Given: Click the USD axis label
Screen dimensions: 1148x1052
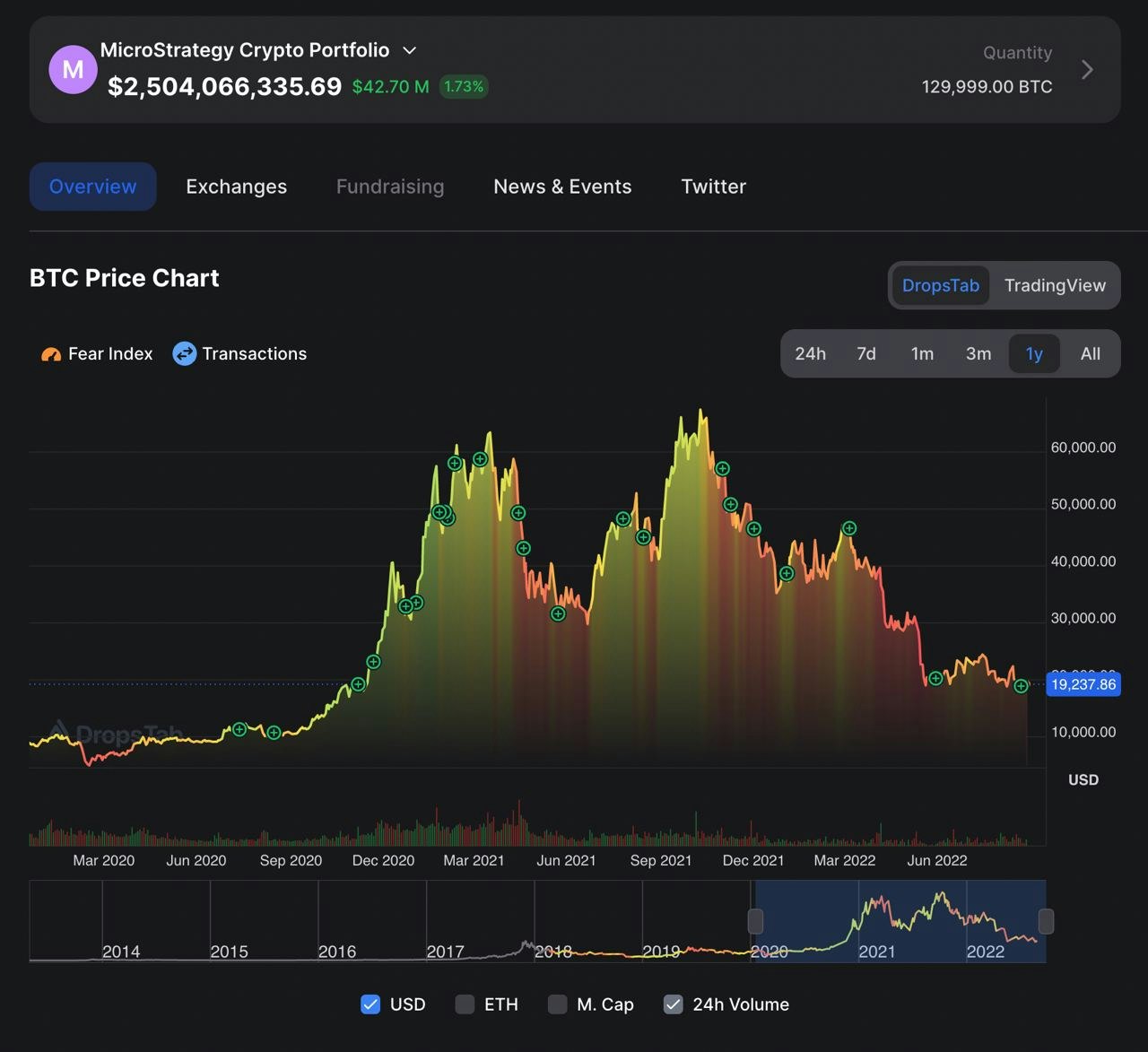Looking at the screenshot, I should (1083, 779).
